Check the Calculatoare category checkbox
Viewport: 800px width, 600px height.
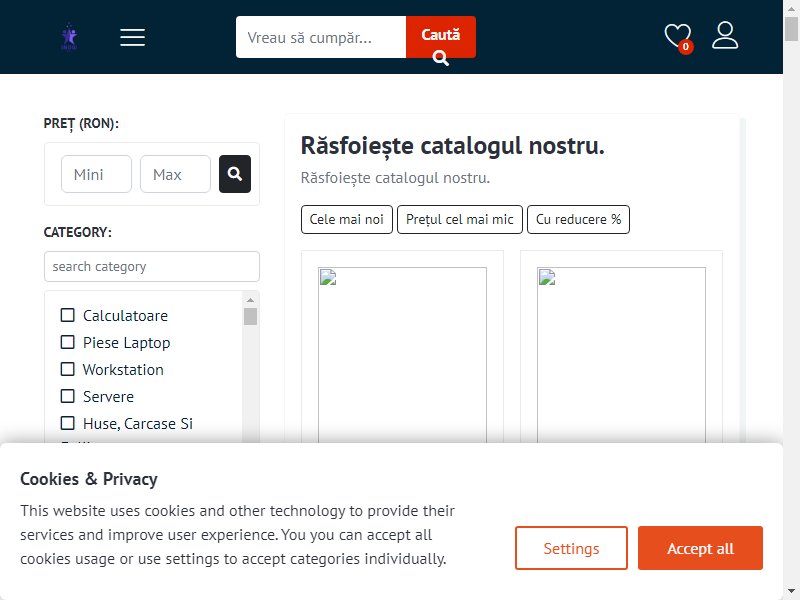tap(67, 315)
